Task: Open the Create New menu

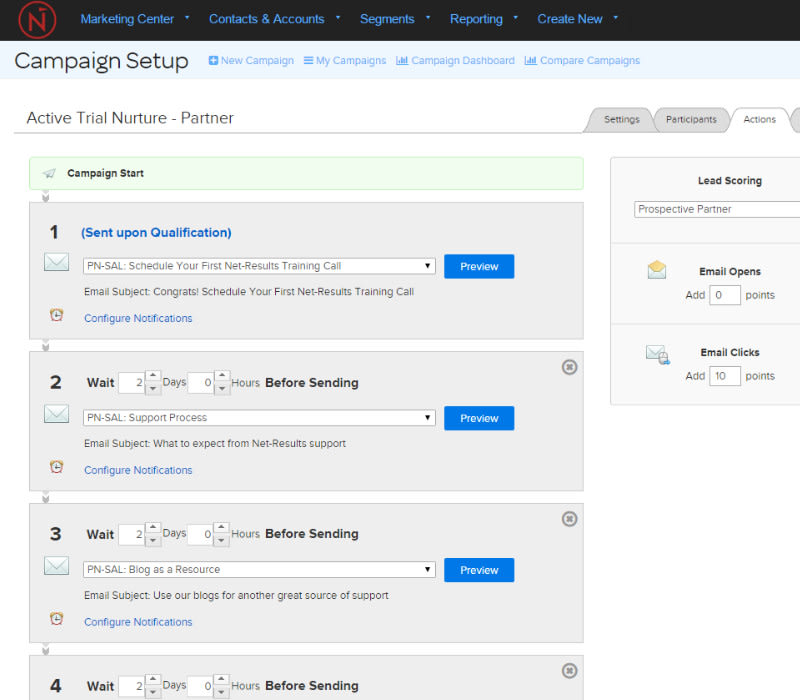Action: click(578, 19)
